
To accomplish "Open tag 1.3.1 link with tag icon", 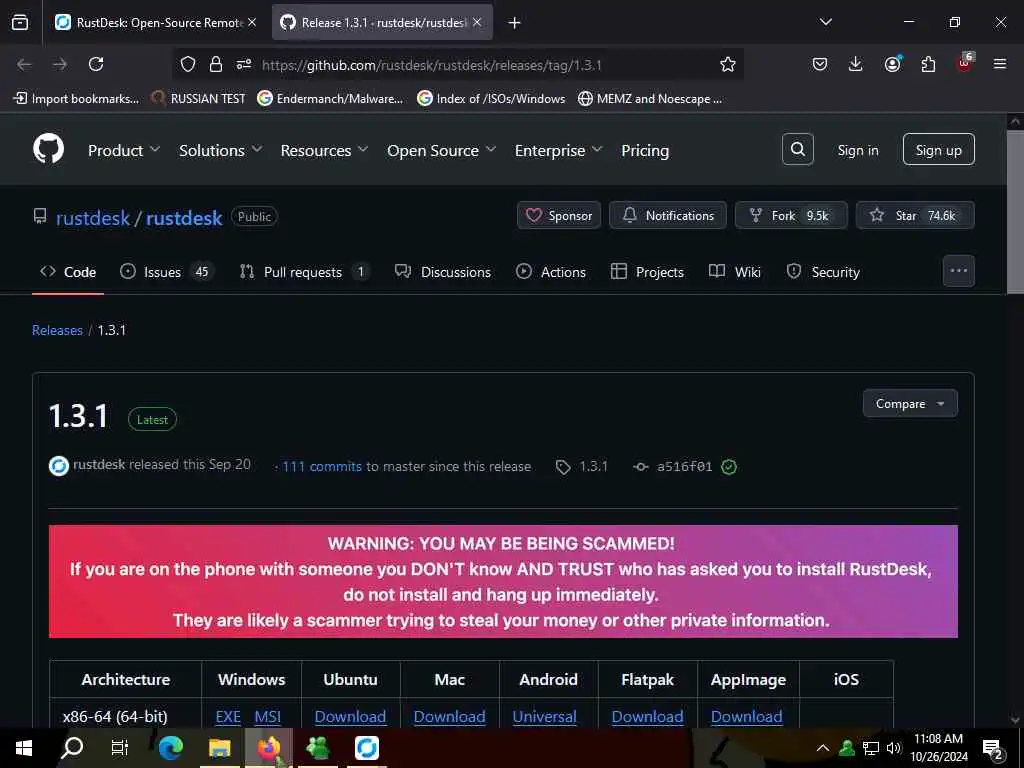I will point(581,466).
